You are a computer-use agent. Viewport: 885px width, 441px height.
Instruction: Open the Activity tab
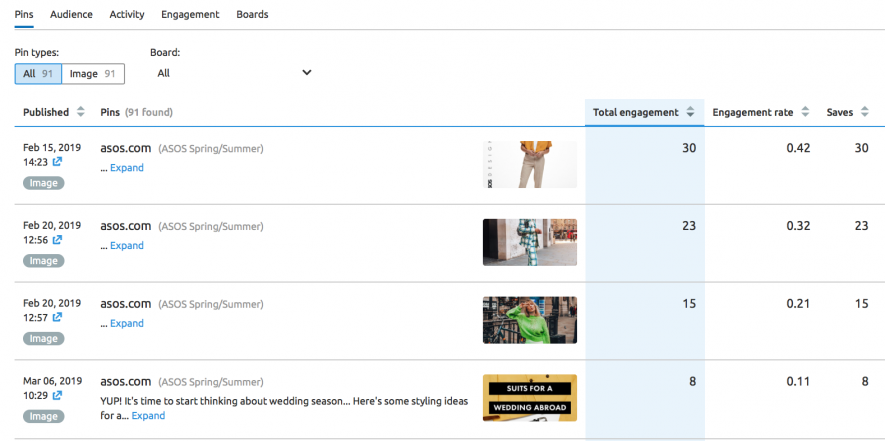(126, 15)
